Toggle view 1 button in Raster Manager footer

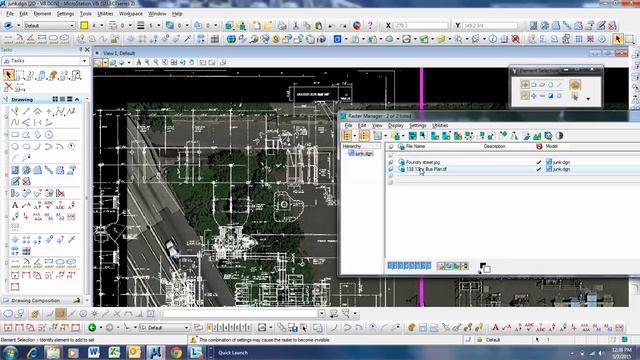point(390,266)
